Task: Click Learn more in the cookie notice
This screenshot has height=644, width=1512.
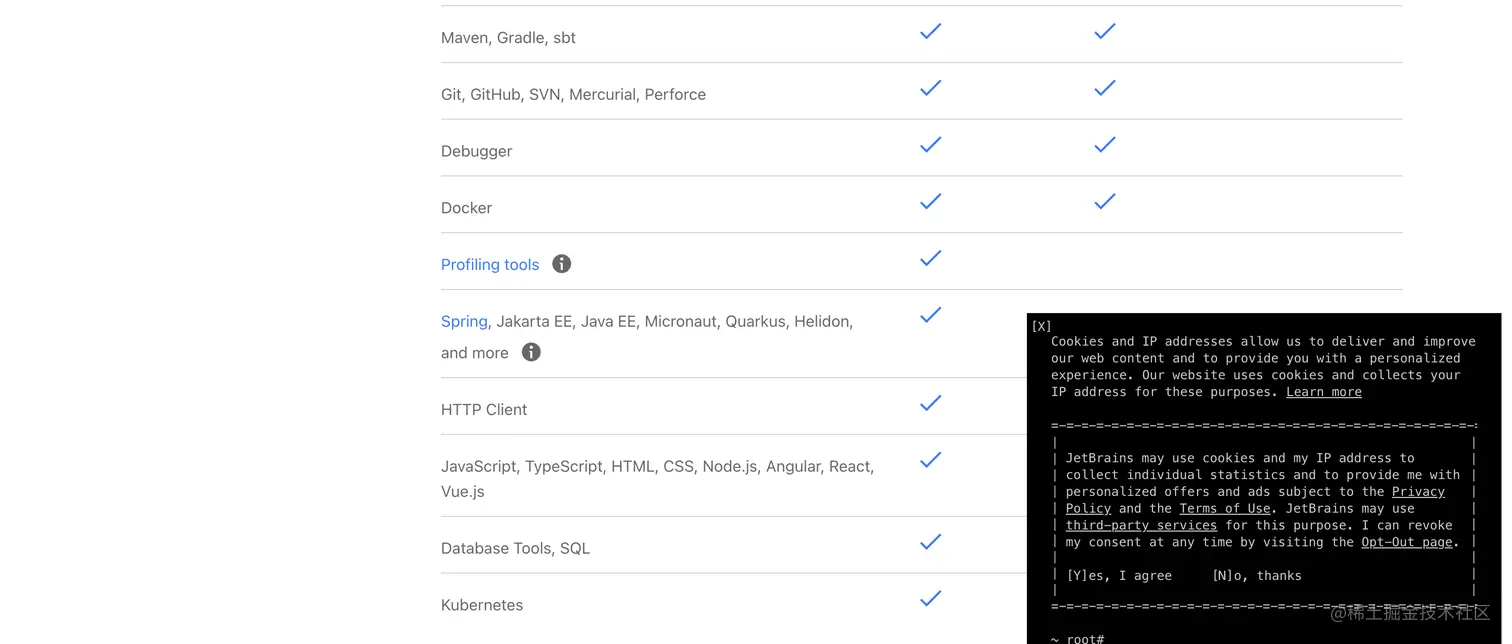Action: click(x=1323, y=392)
